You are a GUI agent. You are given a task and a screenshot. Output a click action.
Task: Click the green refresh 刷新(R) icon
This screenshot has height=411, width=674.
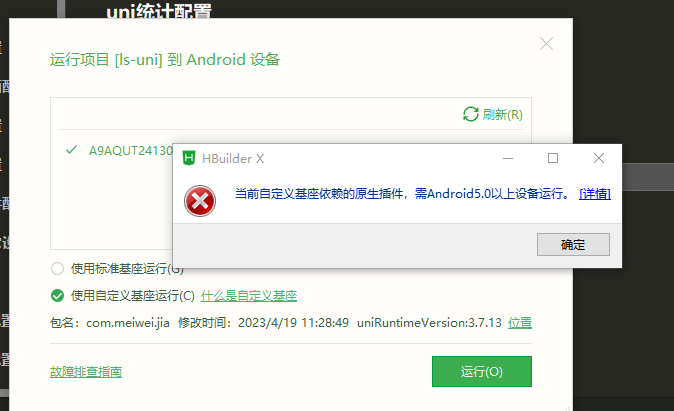[471, 114]
